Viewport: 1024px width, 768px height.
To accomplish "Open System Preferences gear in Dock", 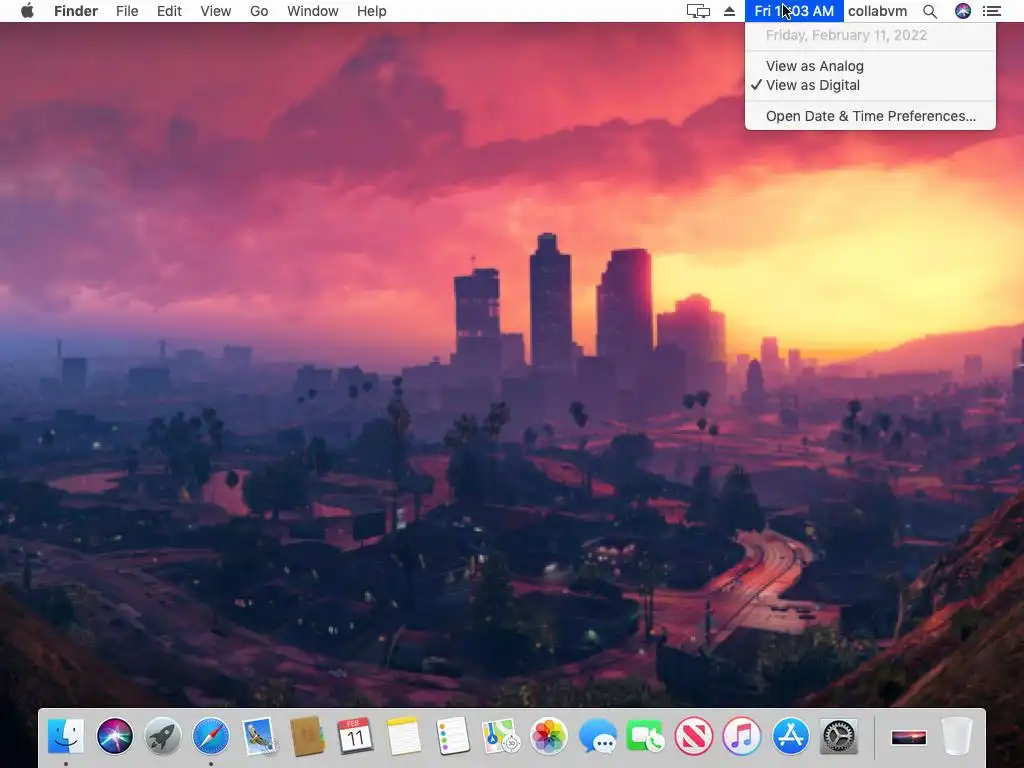I will click(x=839, y=737).
